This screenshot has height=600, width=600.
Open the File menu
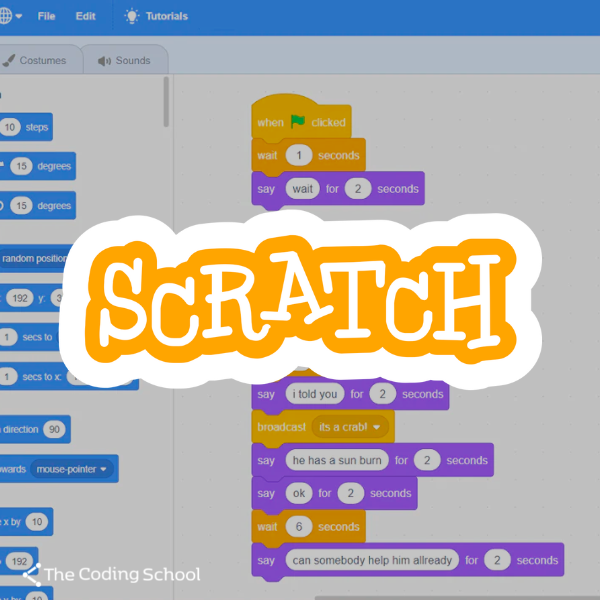click(x=46, y=17)
